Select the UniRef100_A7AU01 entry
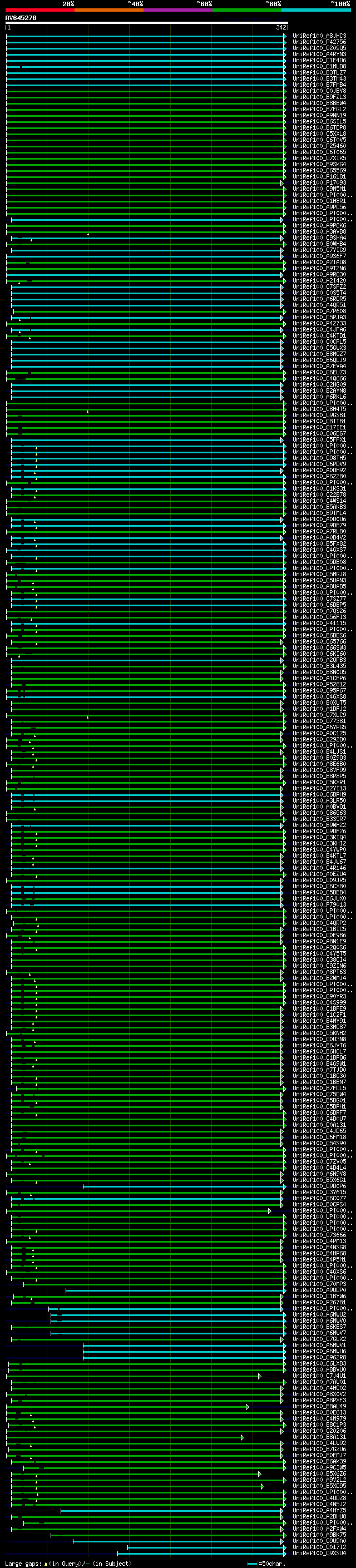Image resolution: width=356 pixels, height=1568 pixels. 319,1382
